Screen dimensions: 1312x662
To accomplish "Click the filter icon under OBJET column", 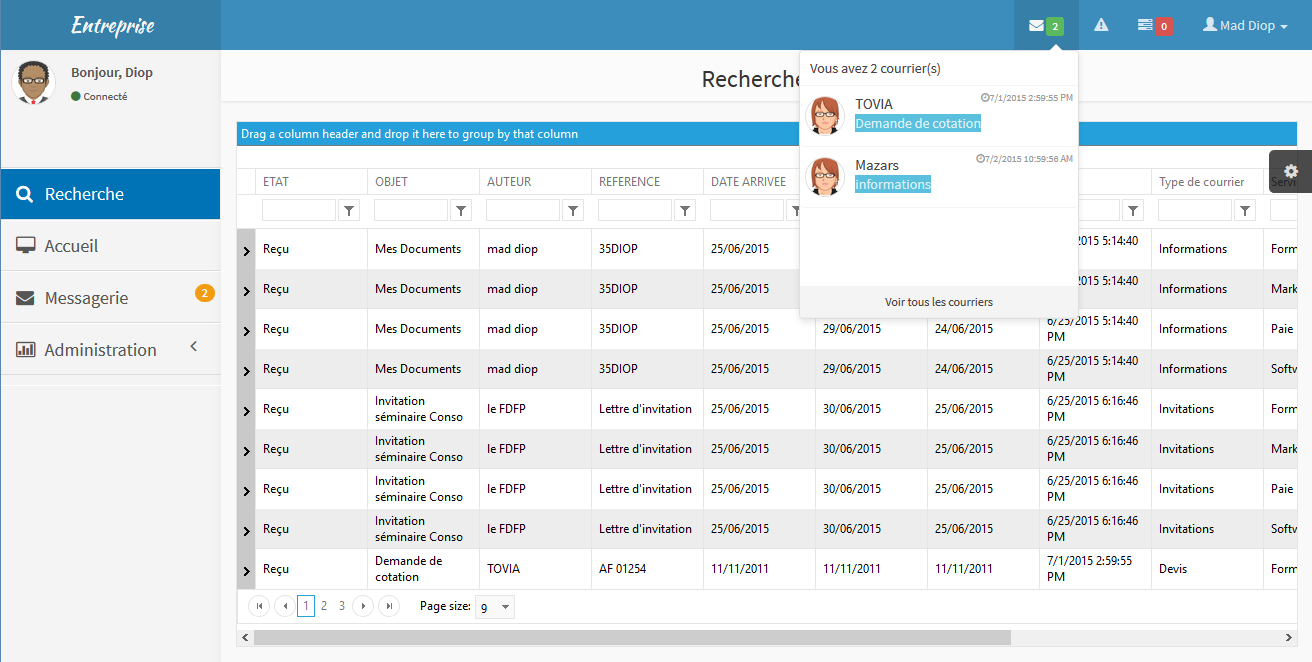I will click(x=461, y=210).
